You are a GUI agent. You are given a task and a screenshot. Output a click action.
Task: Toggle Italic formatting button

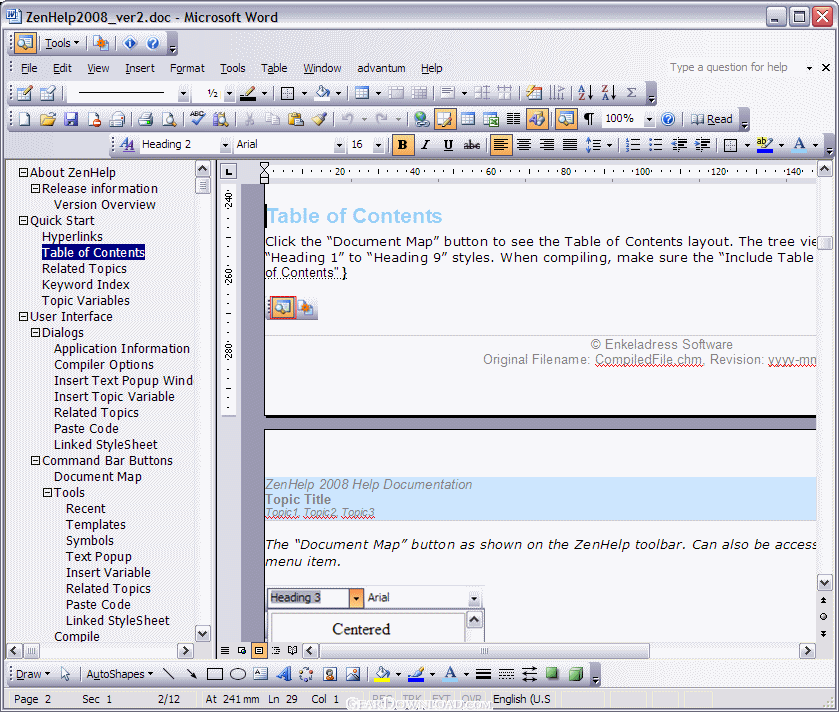point(425,145)
